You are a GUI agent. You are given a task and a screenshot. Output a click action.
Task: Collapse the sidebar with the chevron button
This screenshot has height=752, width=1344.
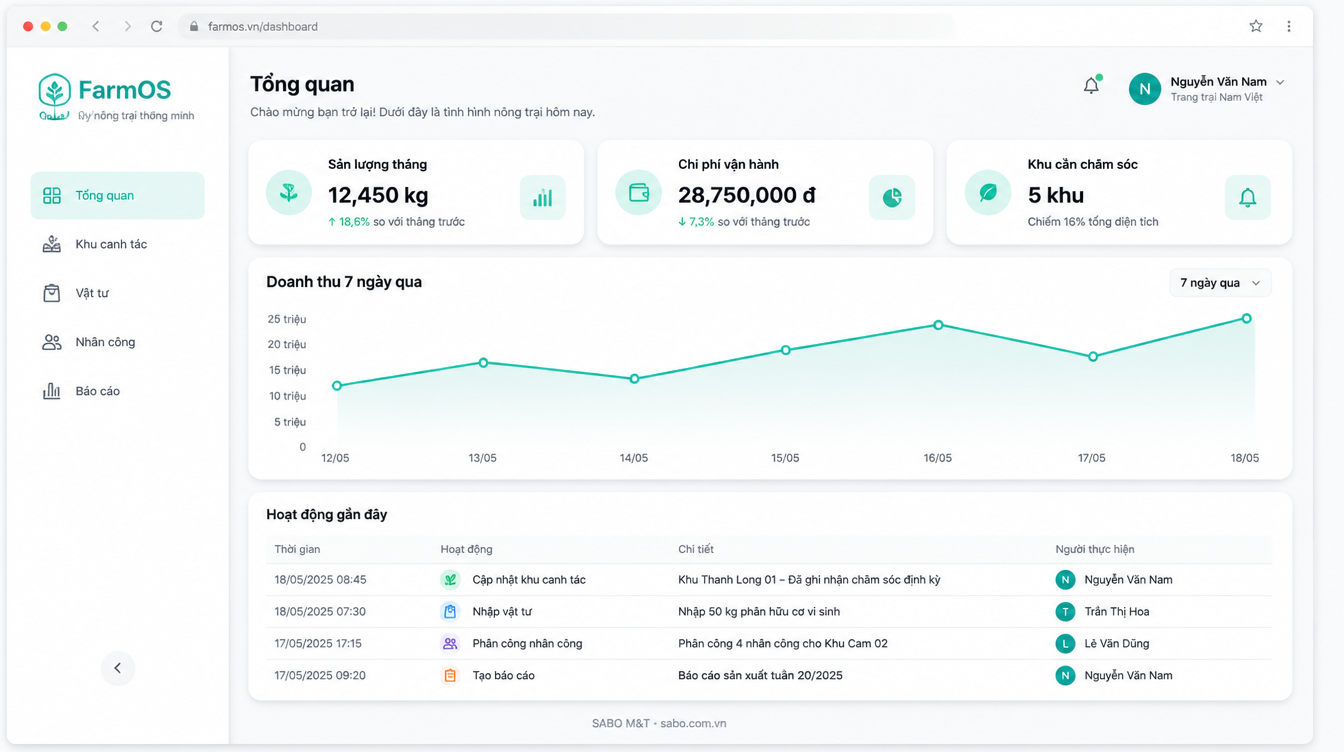118,668
